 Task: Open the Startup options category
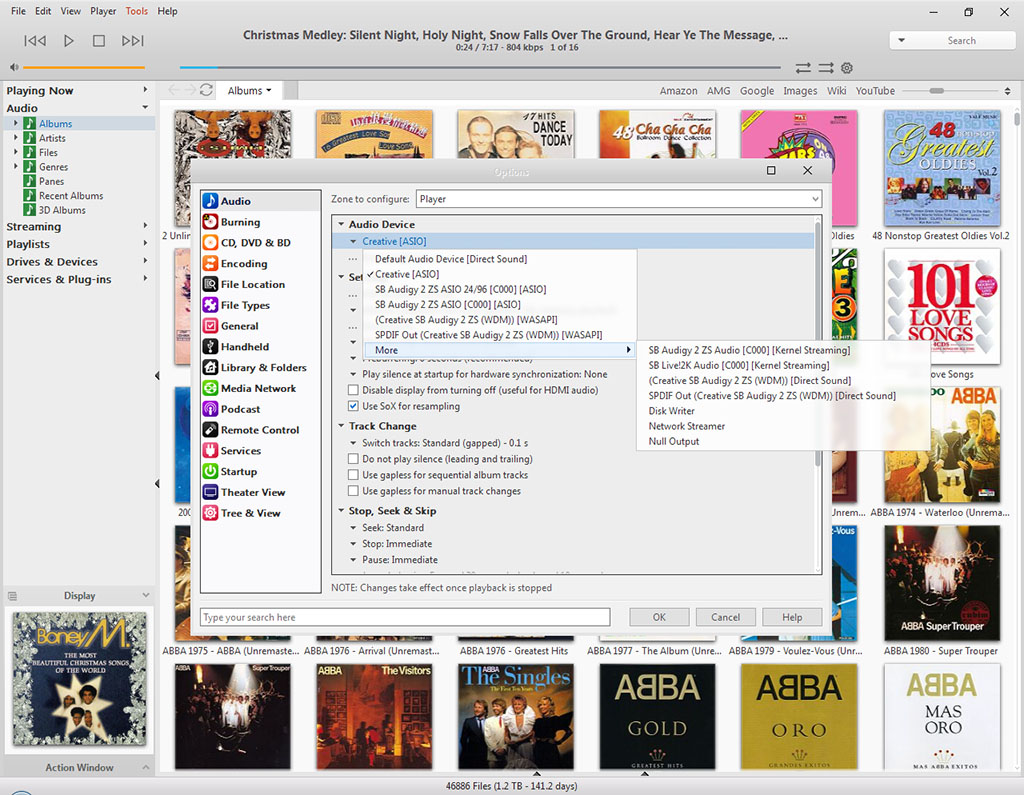(x=260, y=472)
